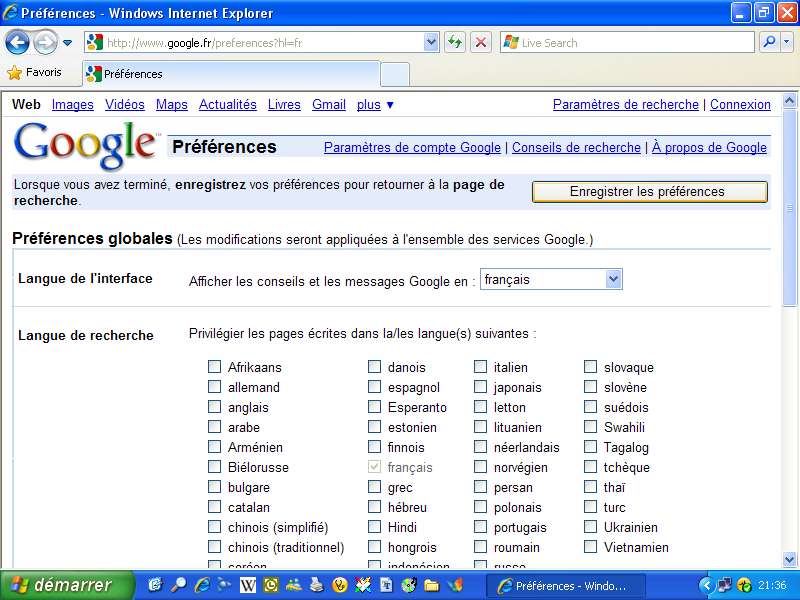800x600 pixels.
Task: Click the red Stop loading icon
Action: click(481, 42)
